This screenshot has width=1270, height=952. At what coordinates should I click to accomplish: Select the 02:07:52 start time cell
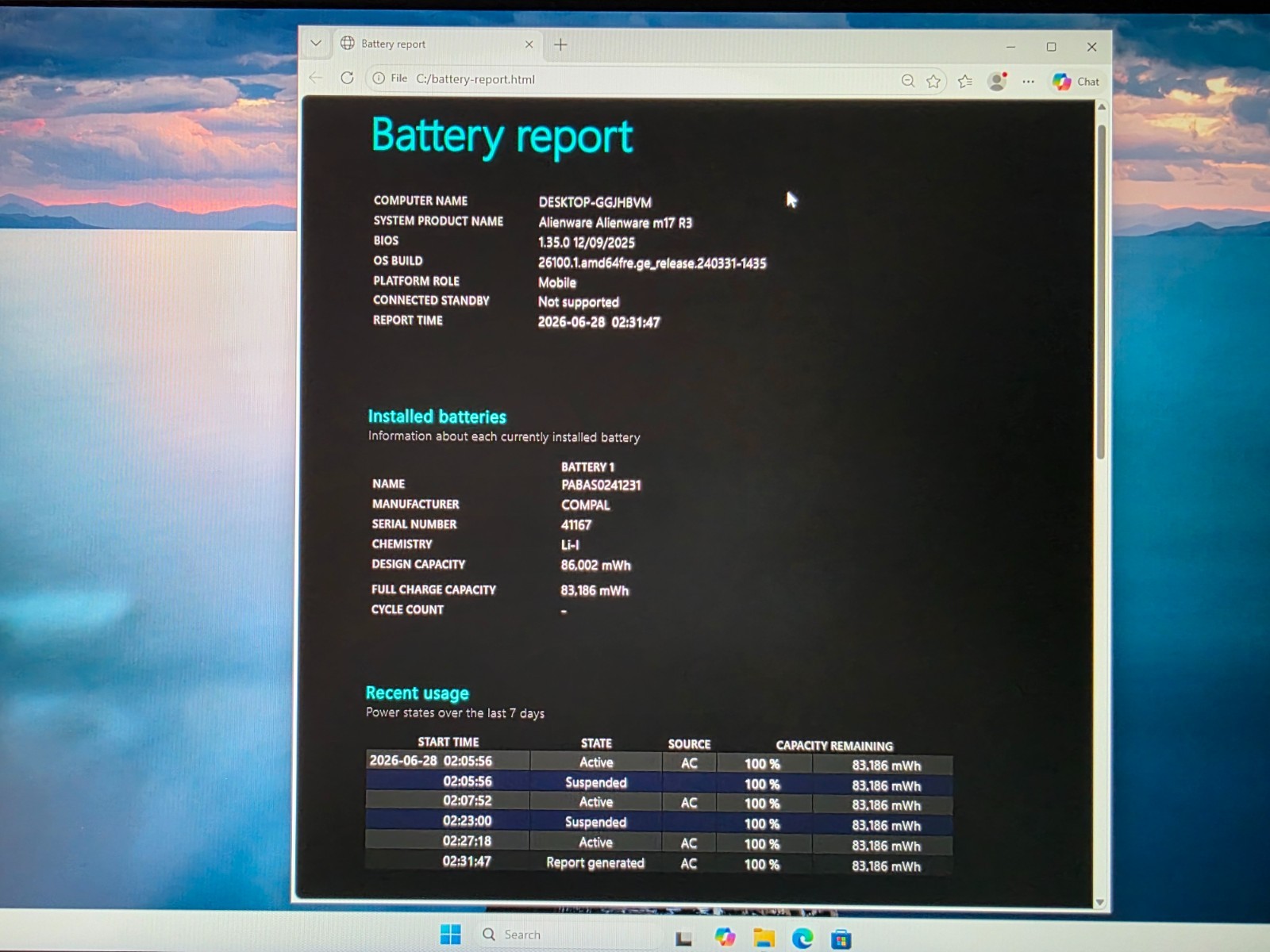coord(447,801)
